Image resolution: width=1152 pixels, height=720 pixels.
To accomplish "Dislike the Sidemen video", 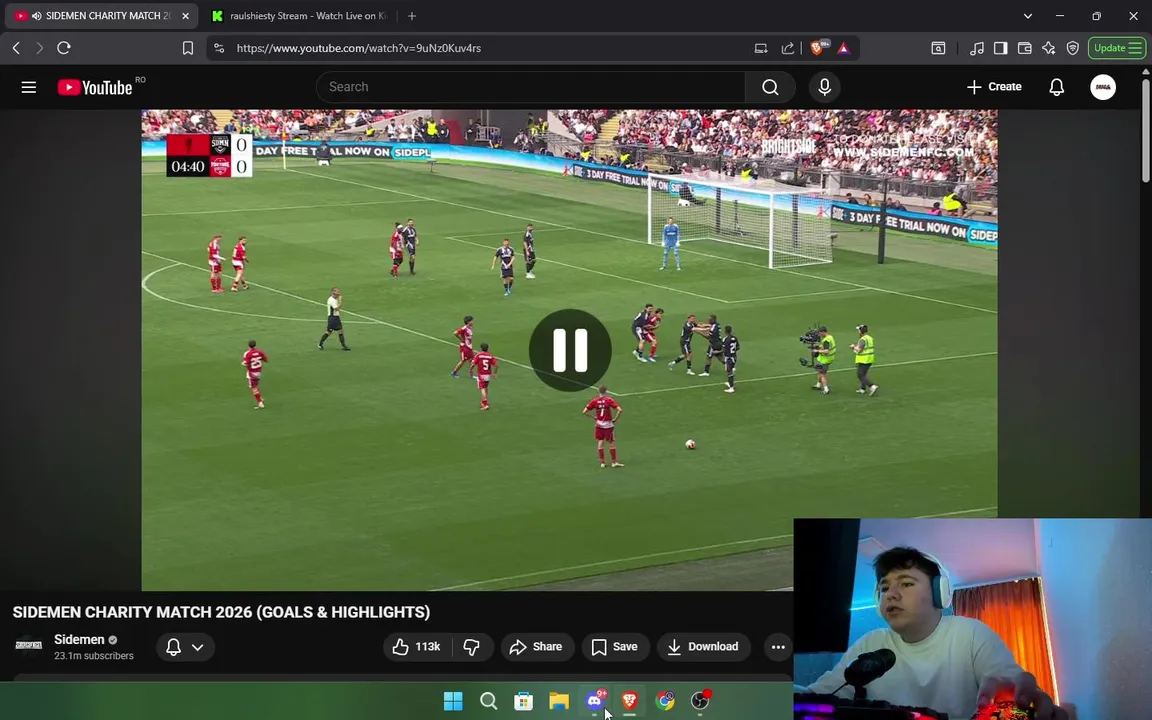I will point(472,647).
